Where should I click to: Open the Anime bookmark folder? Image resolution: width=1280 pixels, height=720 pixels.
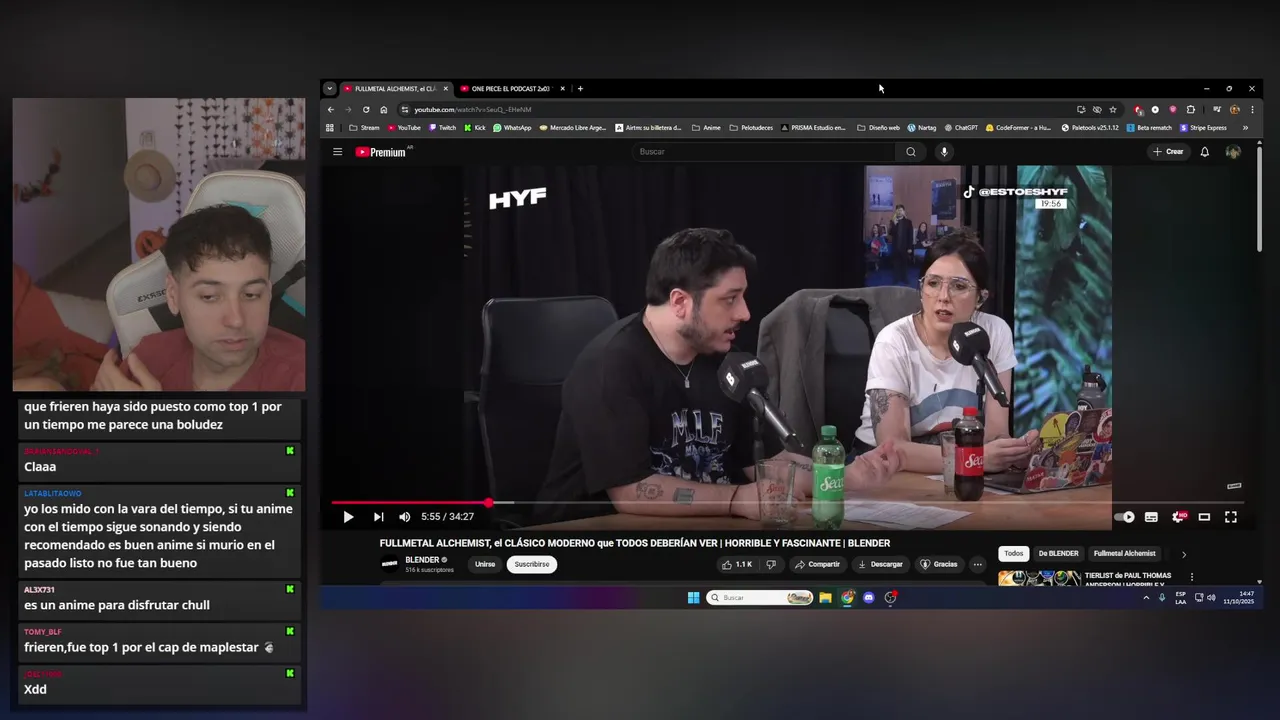706,128
